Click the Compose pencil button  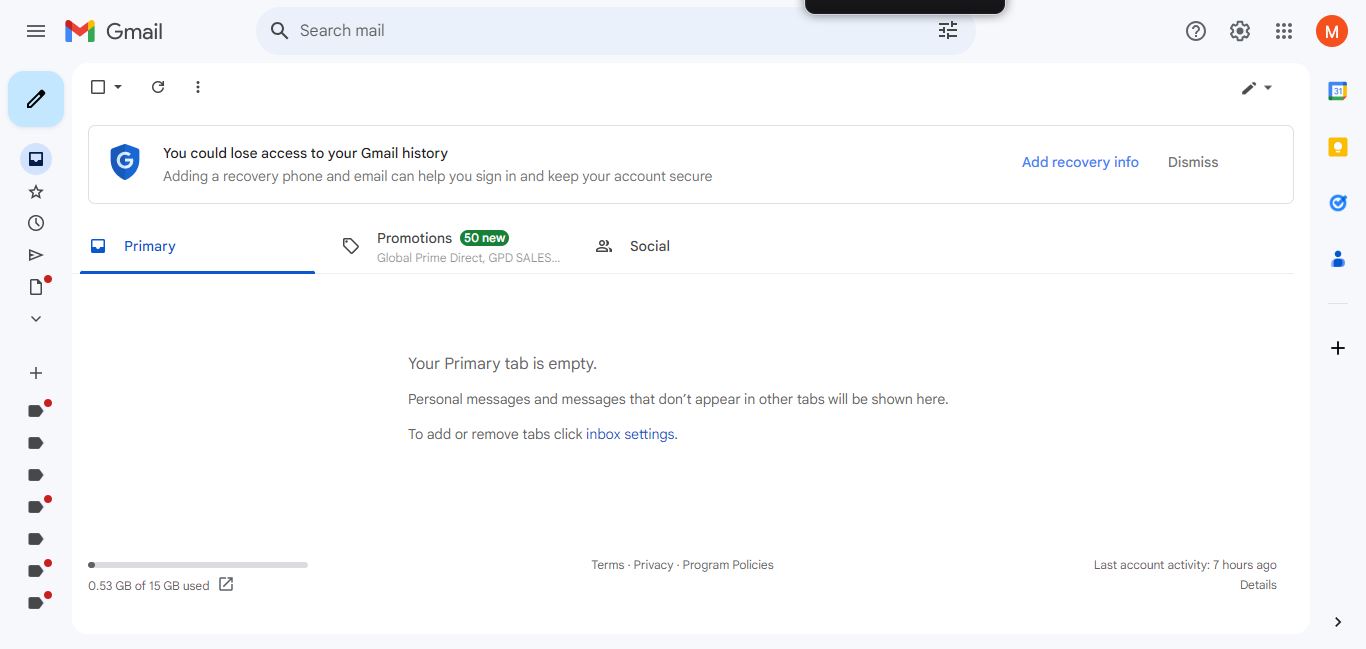pos(36,99)
